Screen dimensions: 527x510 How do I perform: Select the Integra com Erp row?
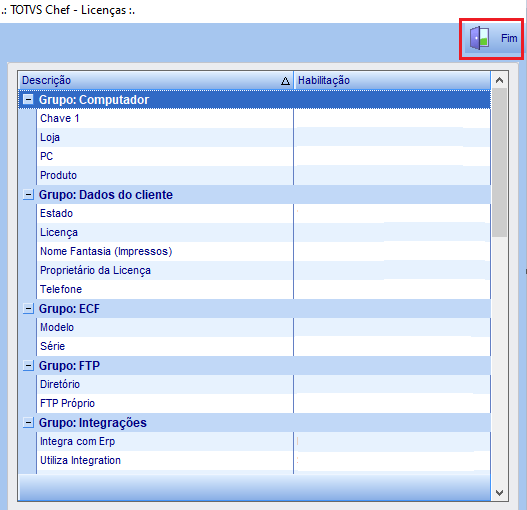[x=264, y=441]
